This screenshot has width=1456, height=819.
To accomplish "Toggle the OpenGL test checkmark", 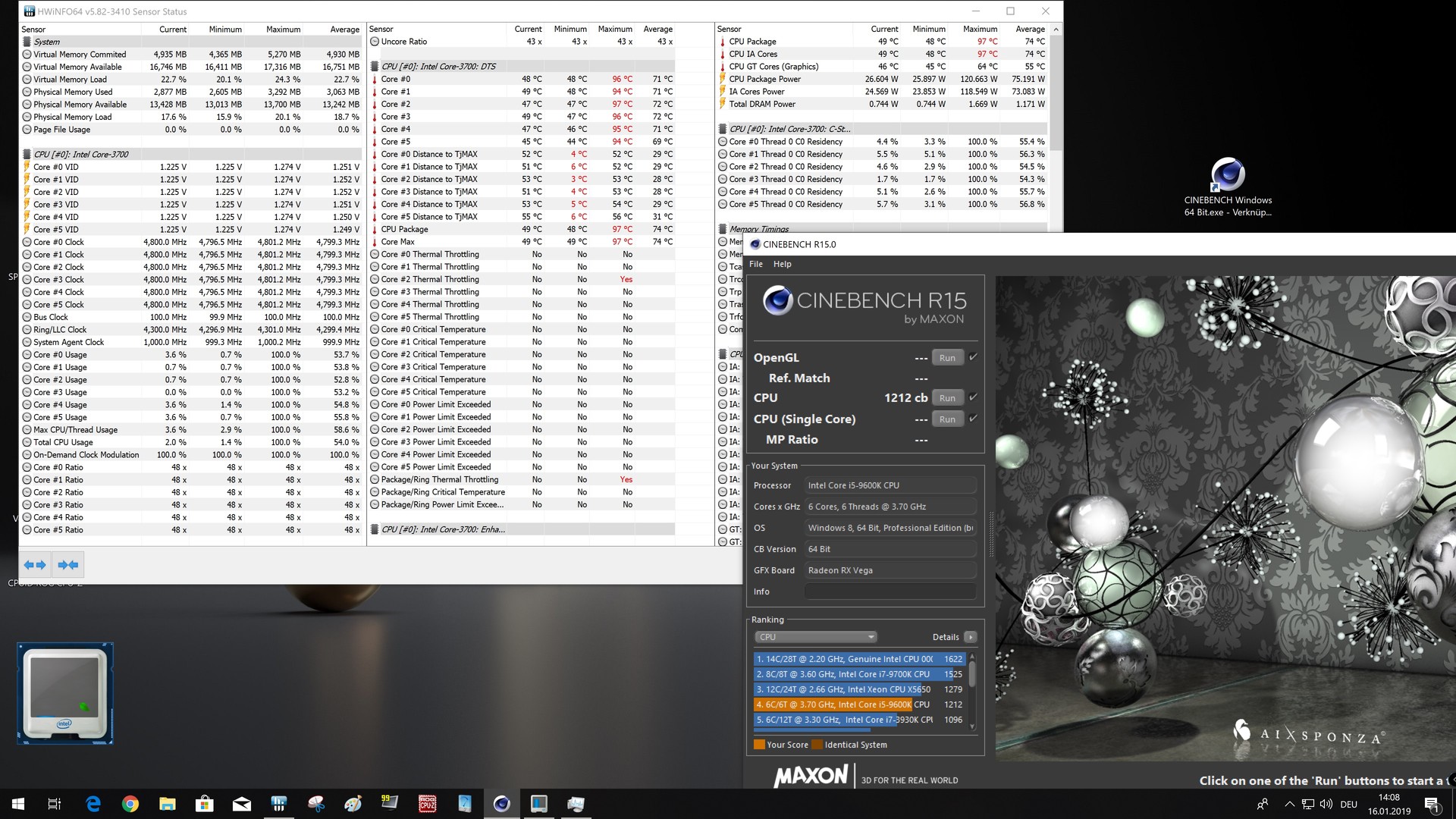I will pyautogui.click(x=973, y=357).
